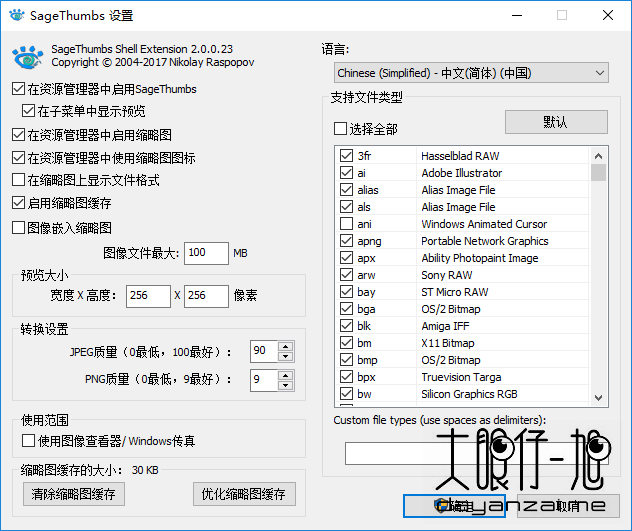Close the SageThumbs settings window

(x=608, y=15)
